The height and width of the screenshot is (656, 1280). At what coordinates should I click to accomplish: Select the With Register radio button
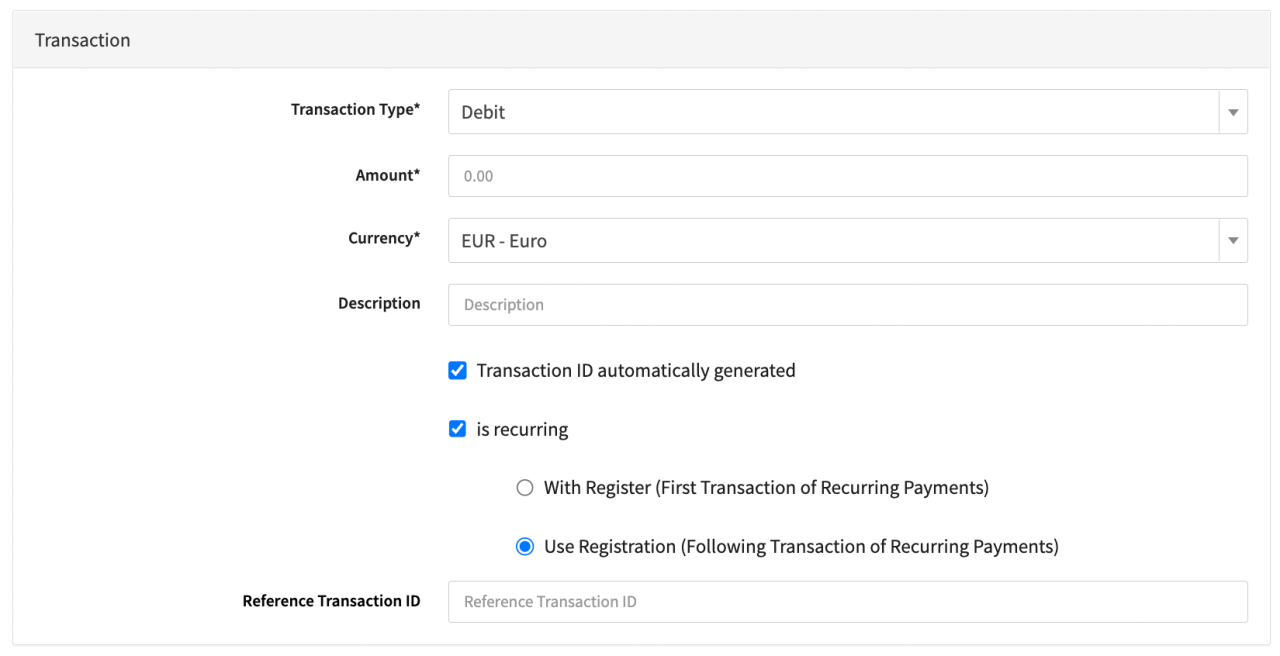[x=525, y=488]
